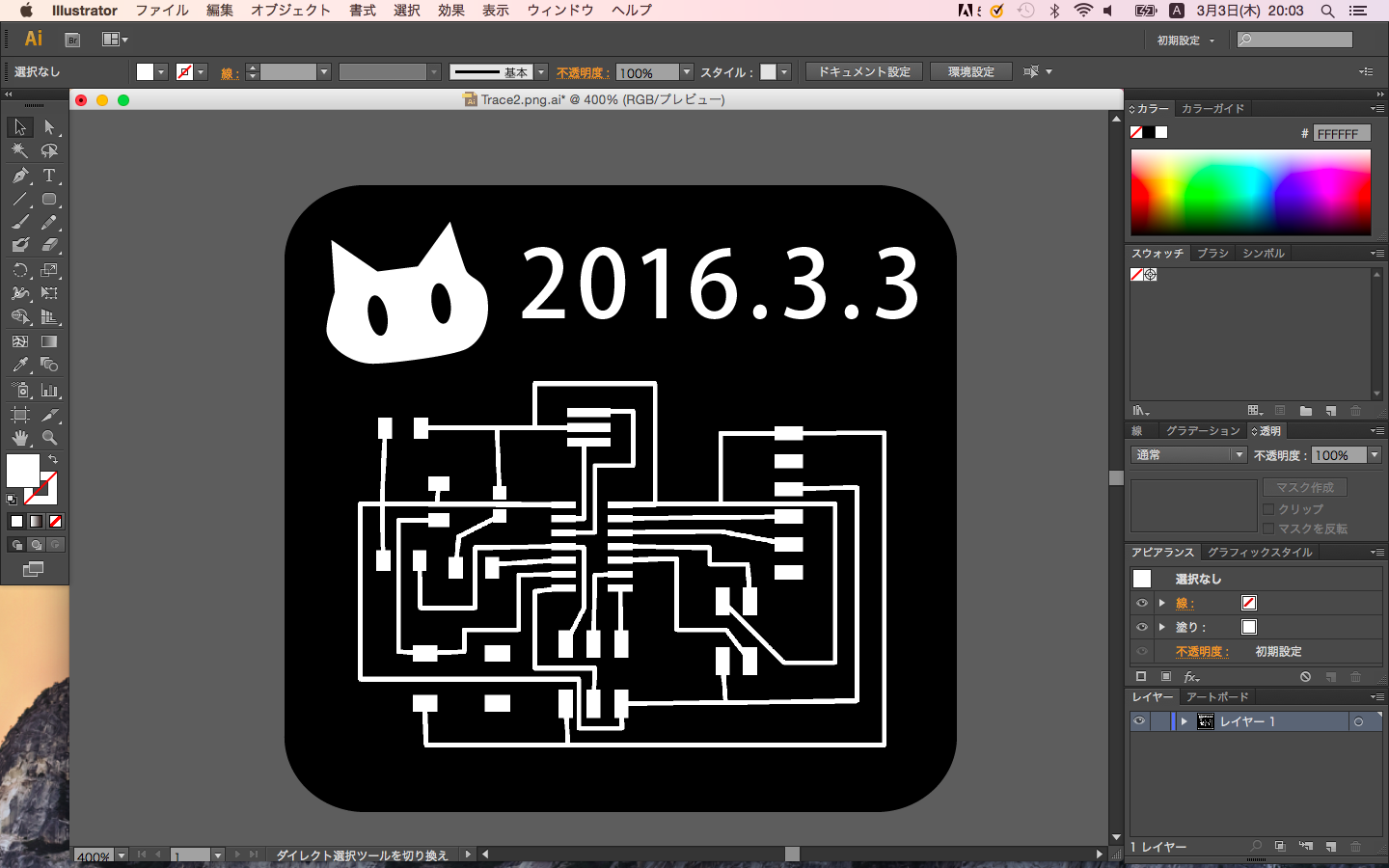Open ファイル menu
This screenshot has height=868, width=1389.
point(162,11)
